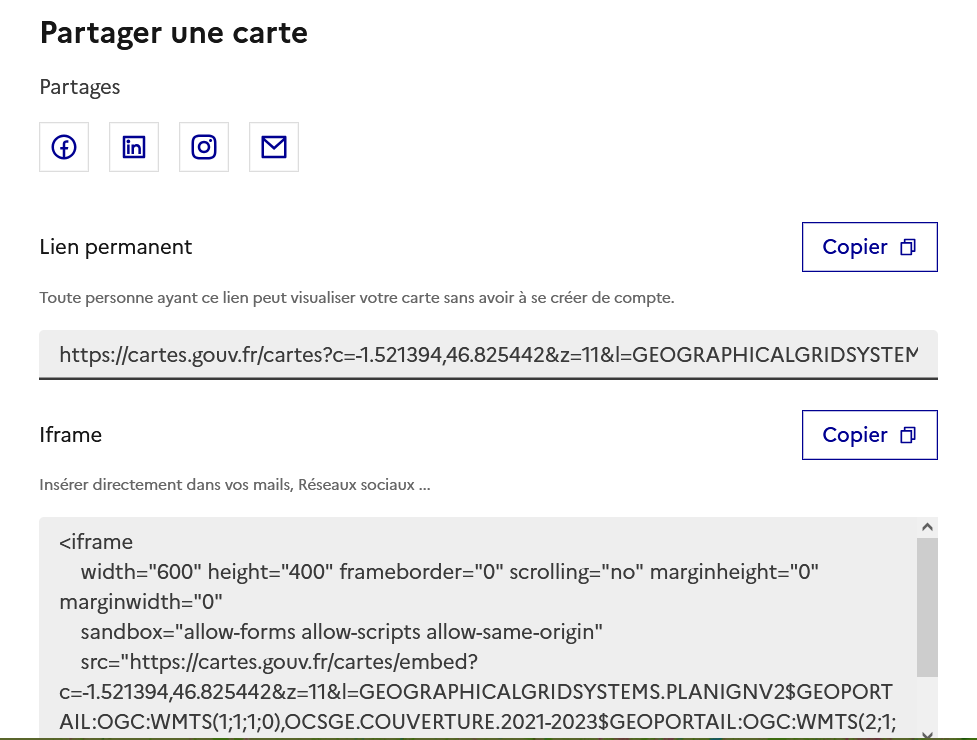Share the map by email

[273, 146]
